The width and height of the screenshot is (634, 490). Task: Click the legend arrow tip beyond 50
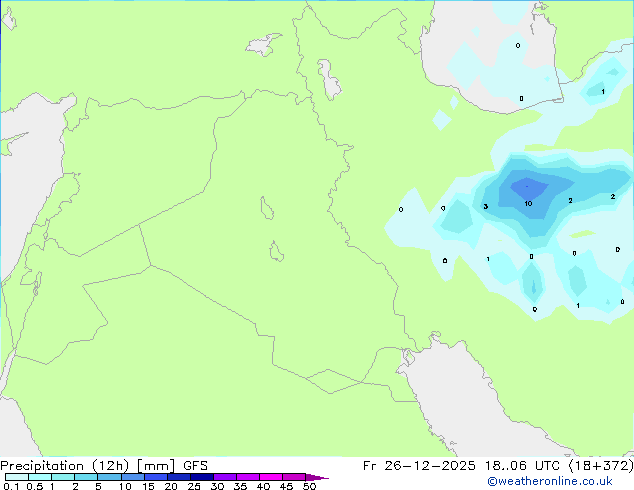(x=317, y=477)
